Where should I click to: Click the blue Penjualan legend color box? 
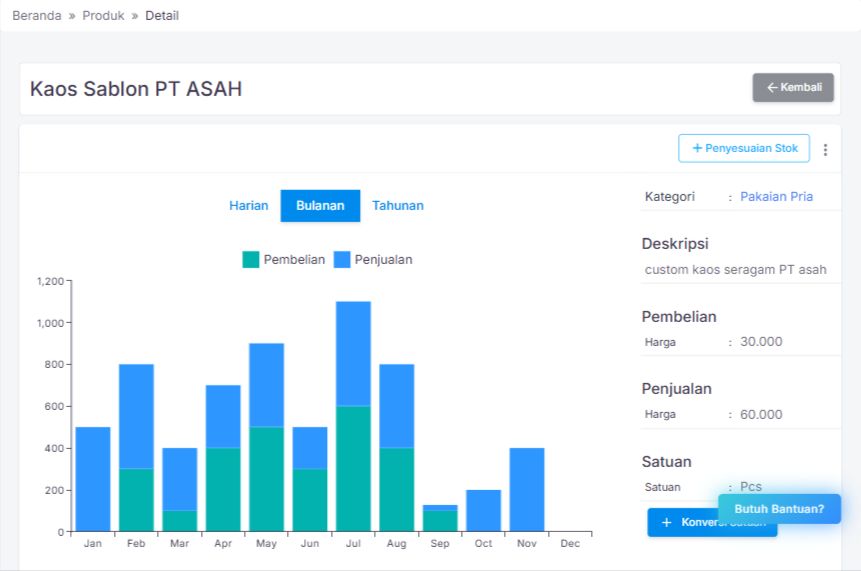(342, 260)
